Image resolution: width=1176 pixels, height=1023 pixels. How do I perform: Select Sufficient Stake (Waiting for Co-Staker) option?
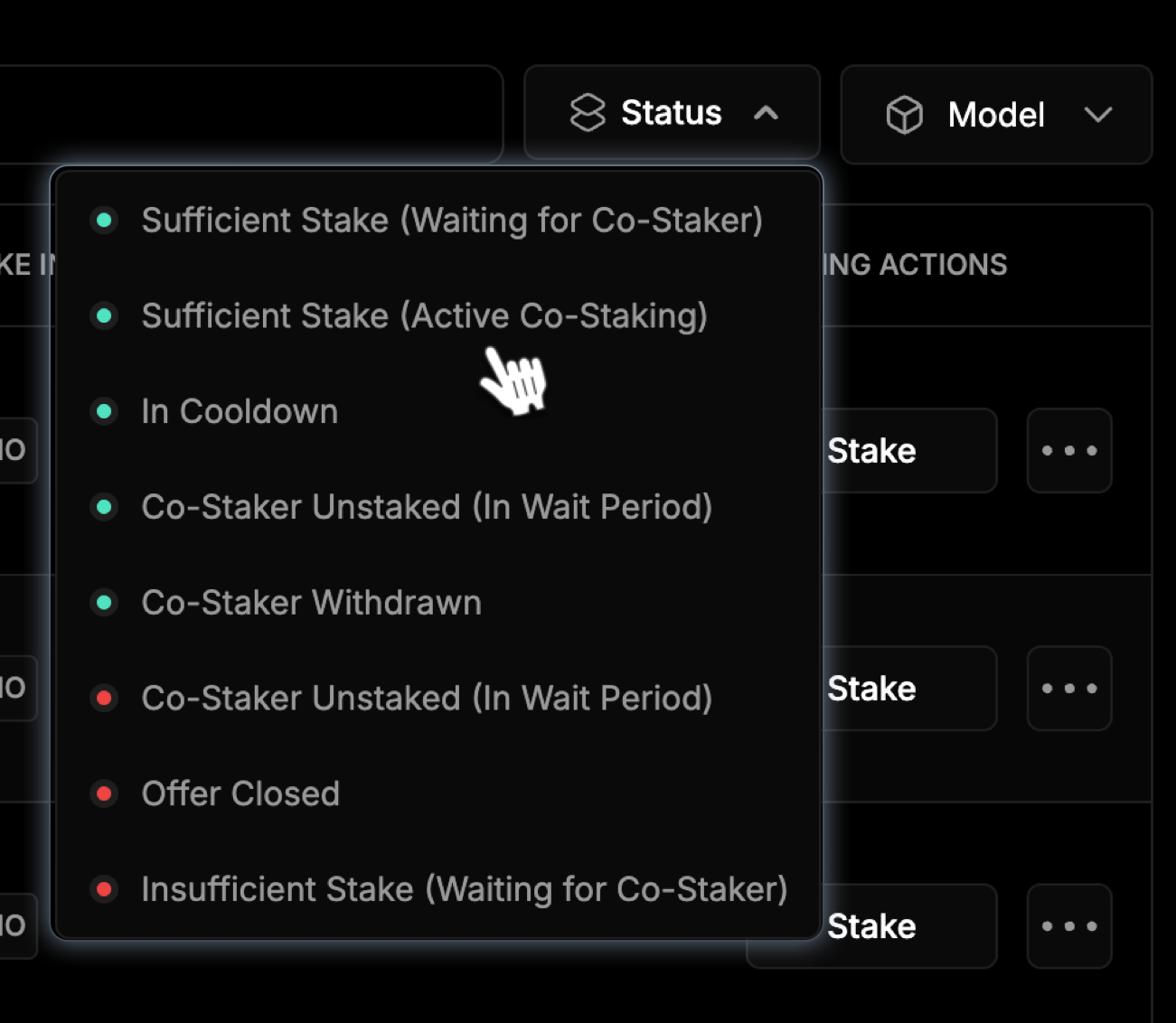437,221
